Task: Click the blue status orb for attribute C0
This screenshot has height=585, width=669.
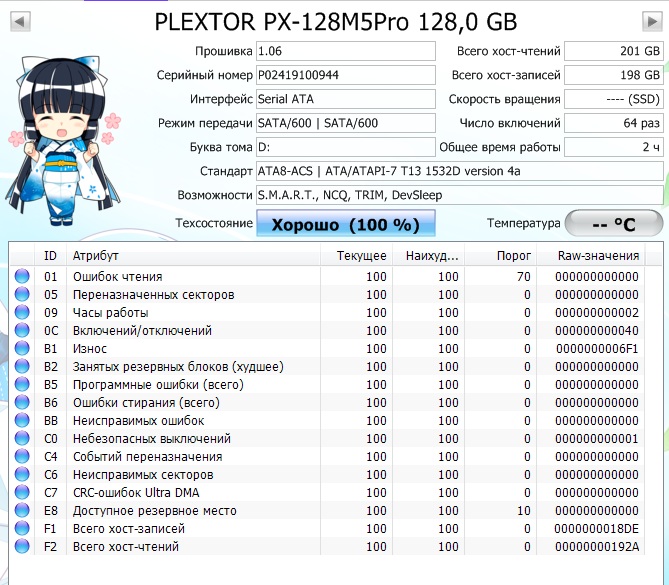Action: click(x=22, y=438)
